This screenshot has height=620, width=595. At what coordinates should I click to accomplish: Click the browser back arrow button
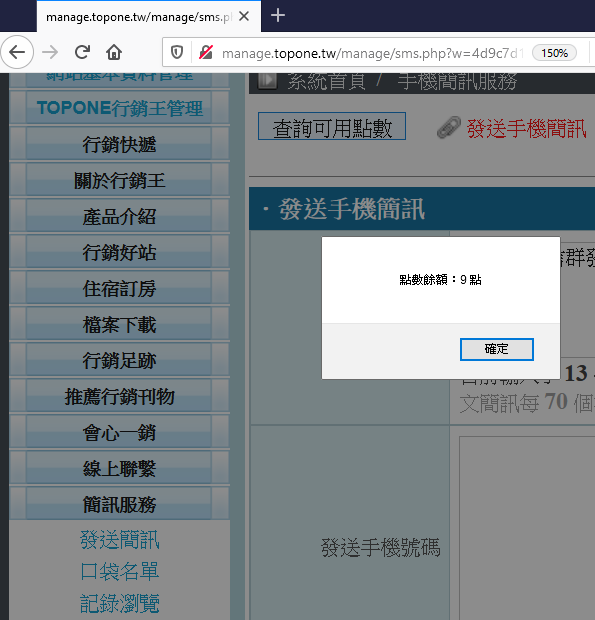point(17,52)
